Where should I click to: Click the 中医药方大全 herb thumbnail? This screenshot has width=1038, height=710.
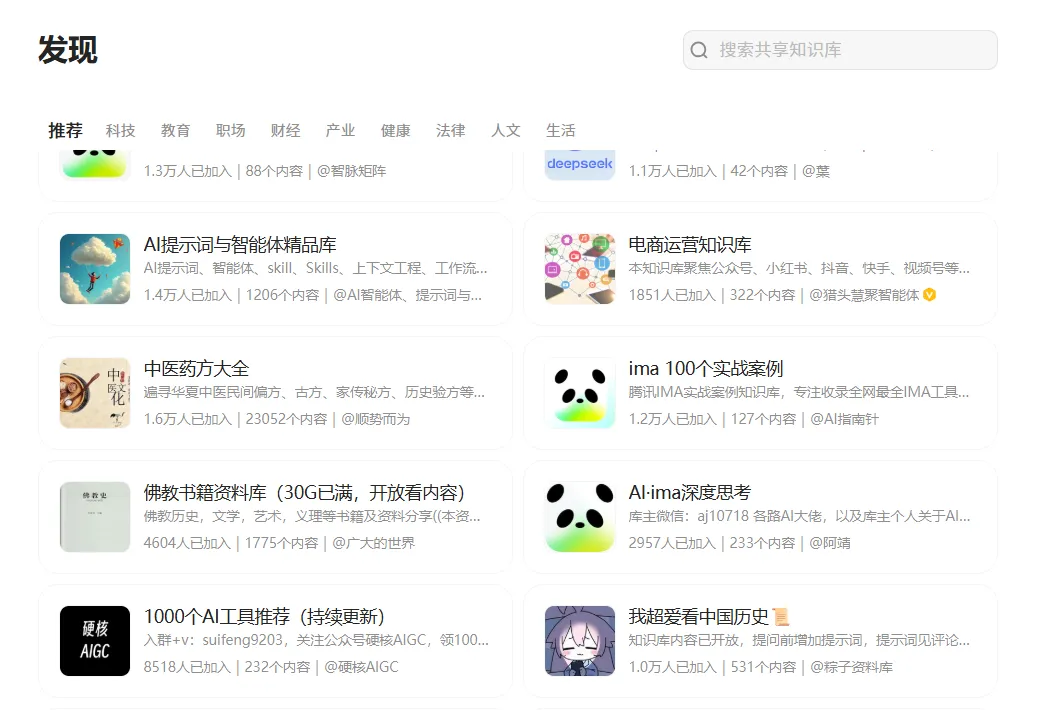(x=95, y=393)
